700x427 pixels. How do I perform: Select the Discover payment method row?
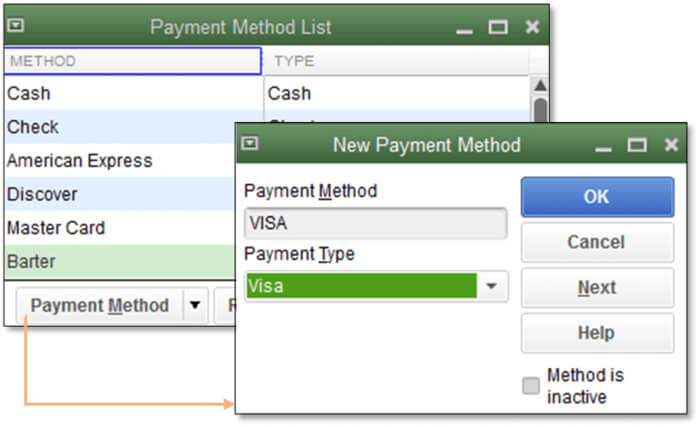[x=121, y=194]
